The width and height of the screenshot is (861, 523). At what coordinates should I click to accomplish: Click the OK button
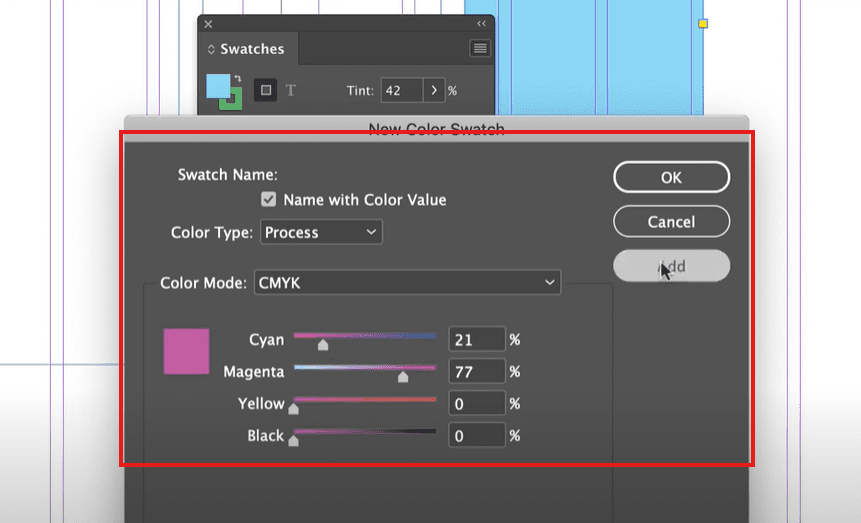tap(671, 177)
